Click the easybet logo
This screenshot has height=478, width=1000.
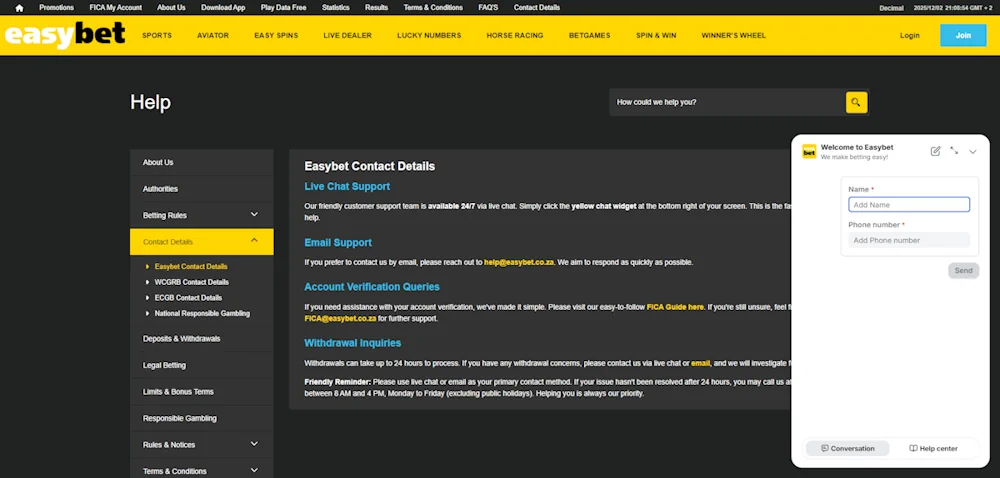[65, 35]
